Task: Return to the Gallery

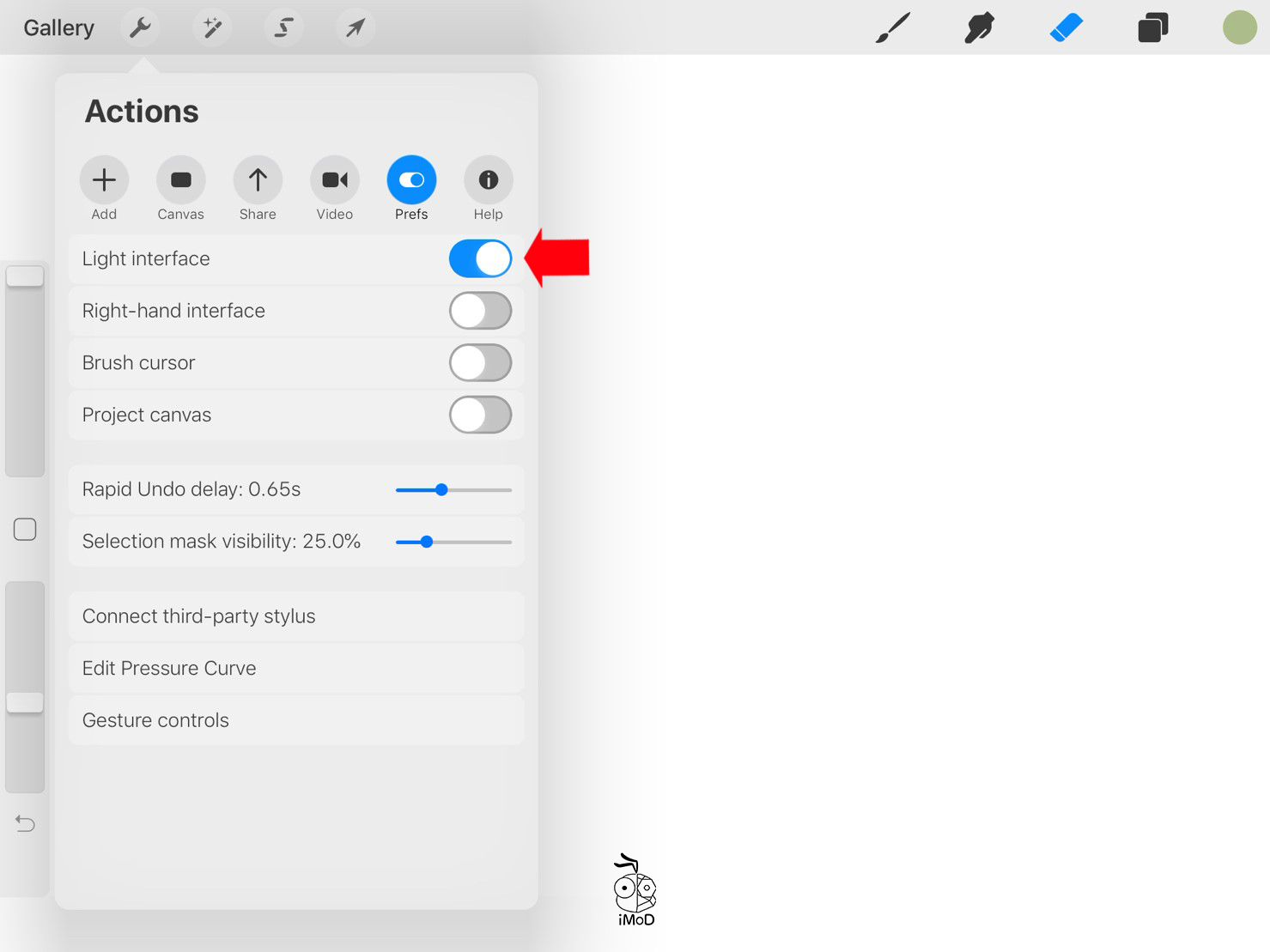Action: [x=58, y=27]
